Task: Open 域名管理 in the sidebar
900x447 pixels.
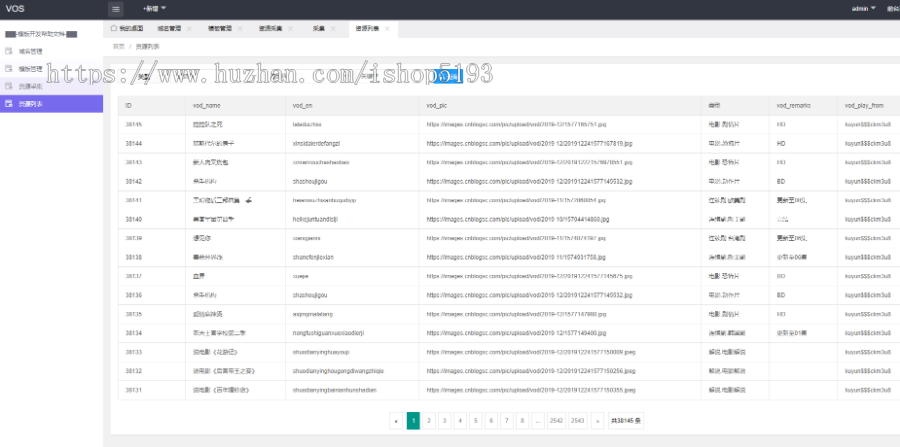Action: coord(52,51)
